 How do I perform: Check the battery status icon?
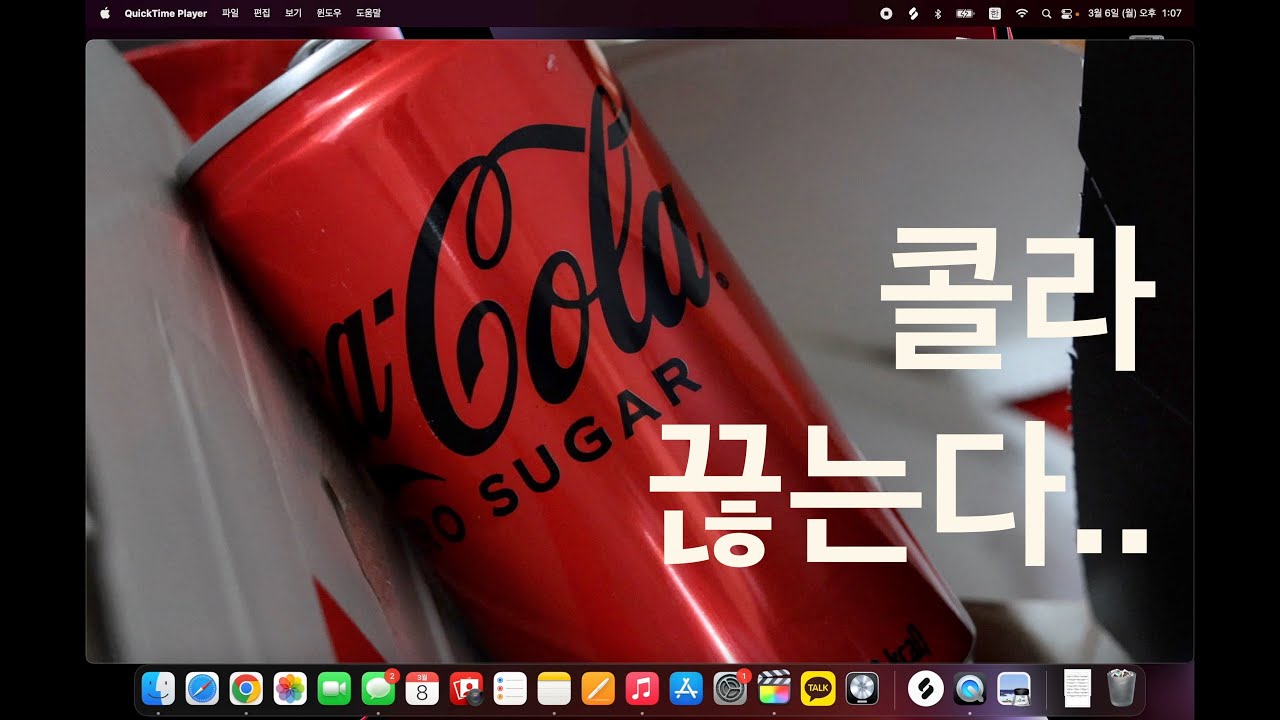(965, 14)
